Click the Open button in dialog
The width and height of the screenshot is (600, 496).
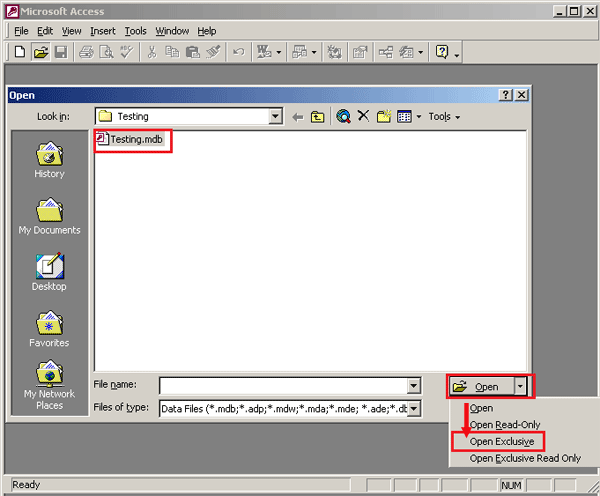(x=482, y=387)
